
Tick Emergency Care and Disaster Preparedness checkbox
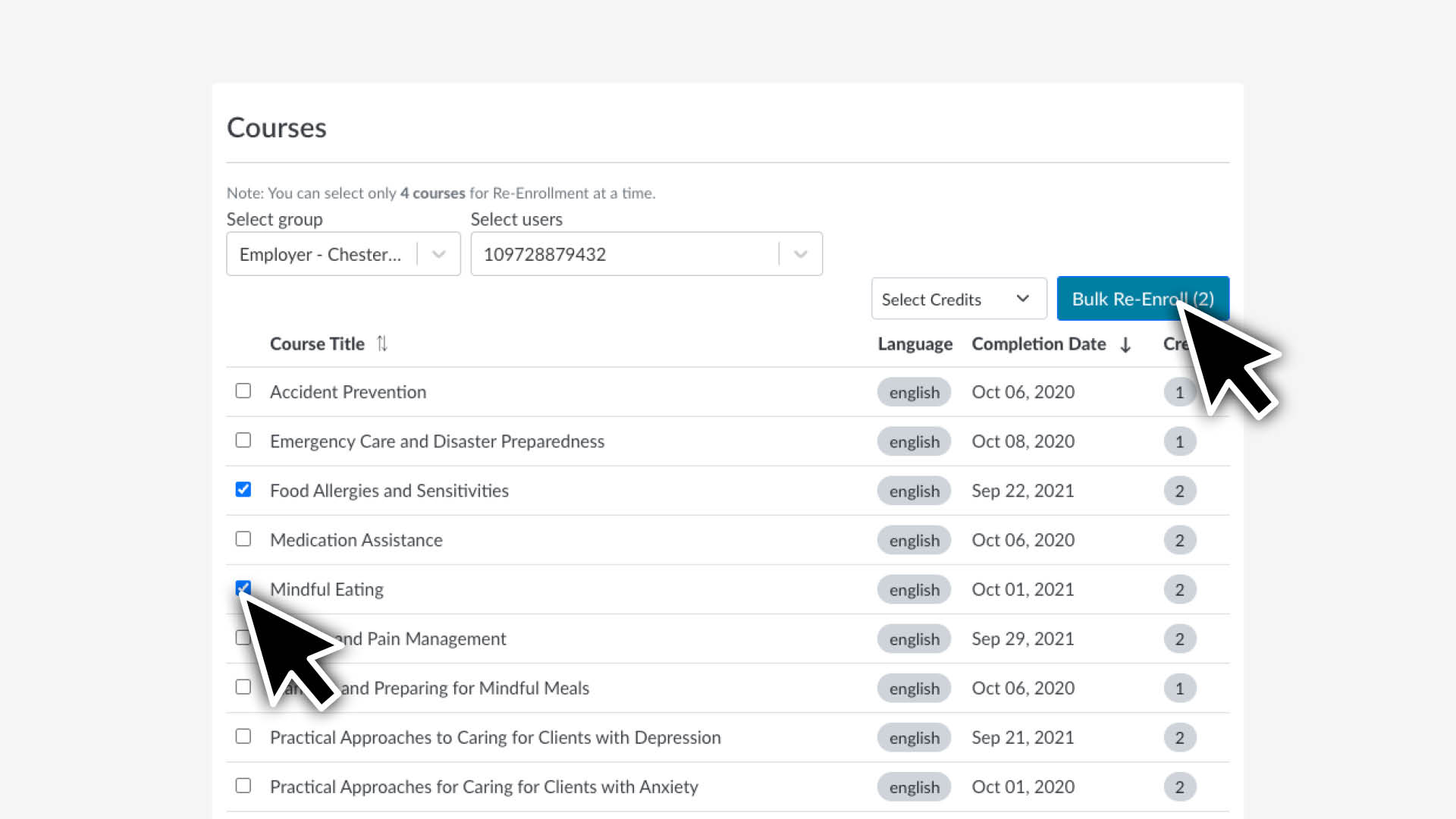pyautogui.click(x=243, y=440)
